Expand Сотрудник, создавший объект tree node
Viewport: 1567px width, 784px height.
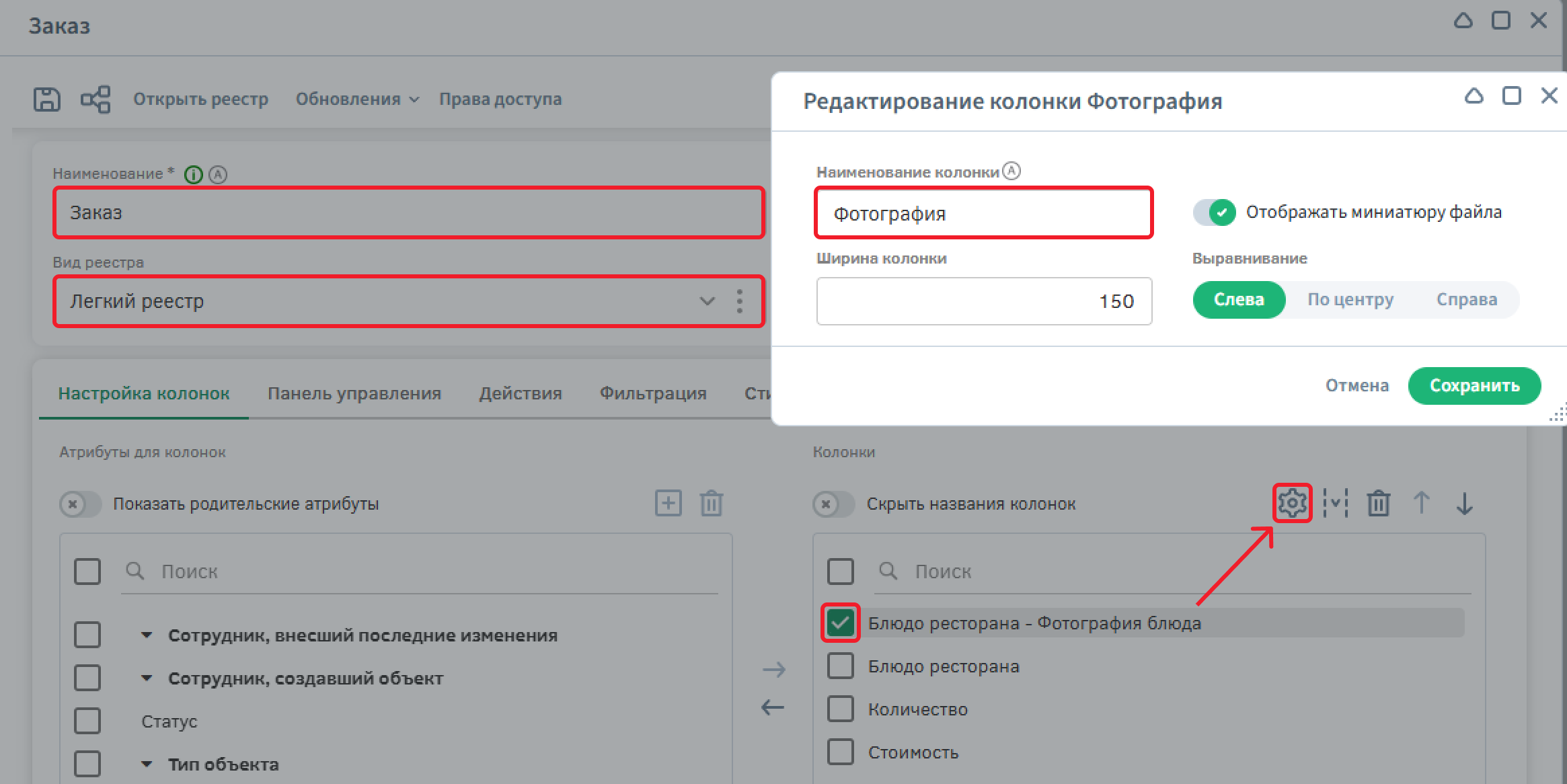pyautogui.click(x=147, y=678)
